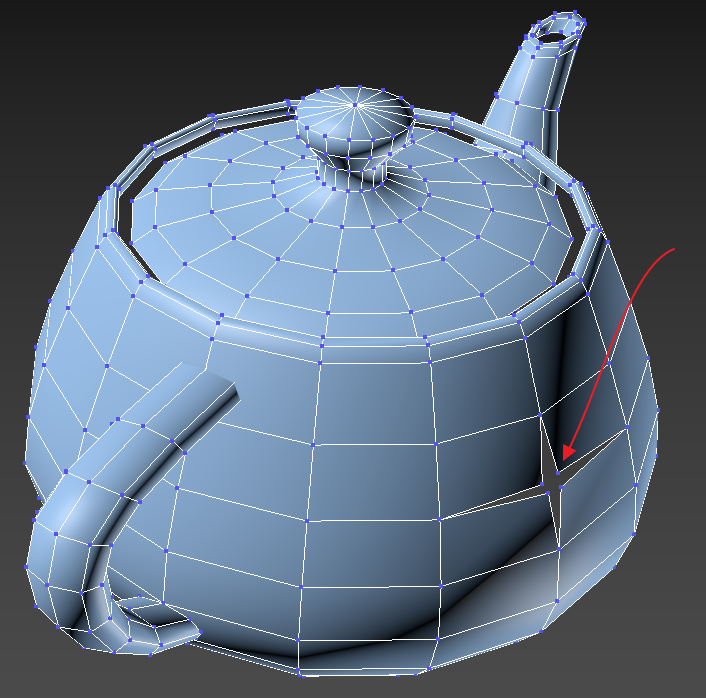Image resolution: width=706 pixels, height=698 pixels.
Task: Click the vertex at the red arrow tip
Action: (556, 472)
